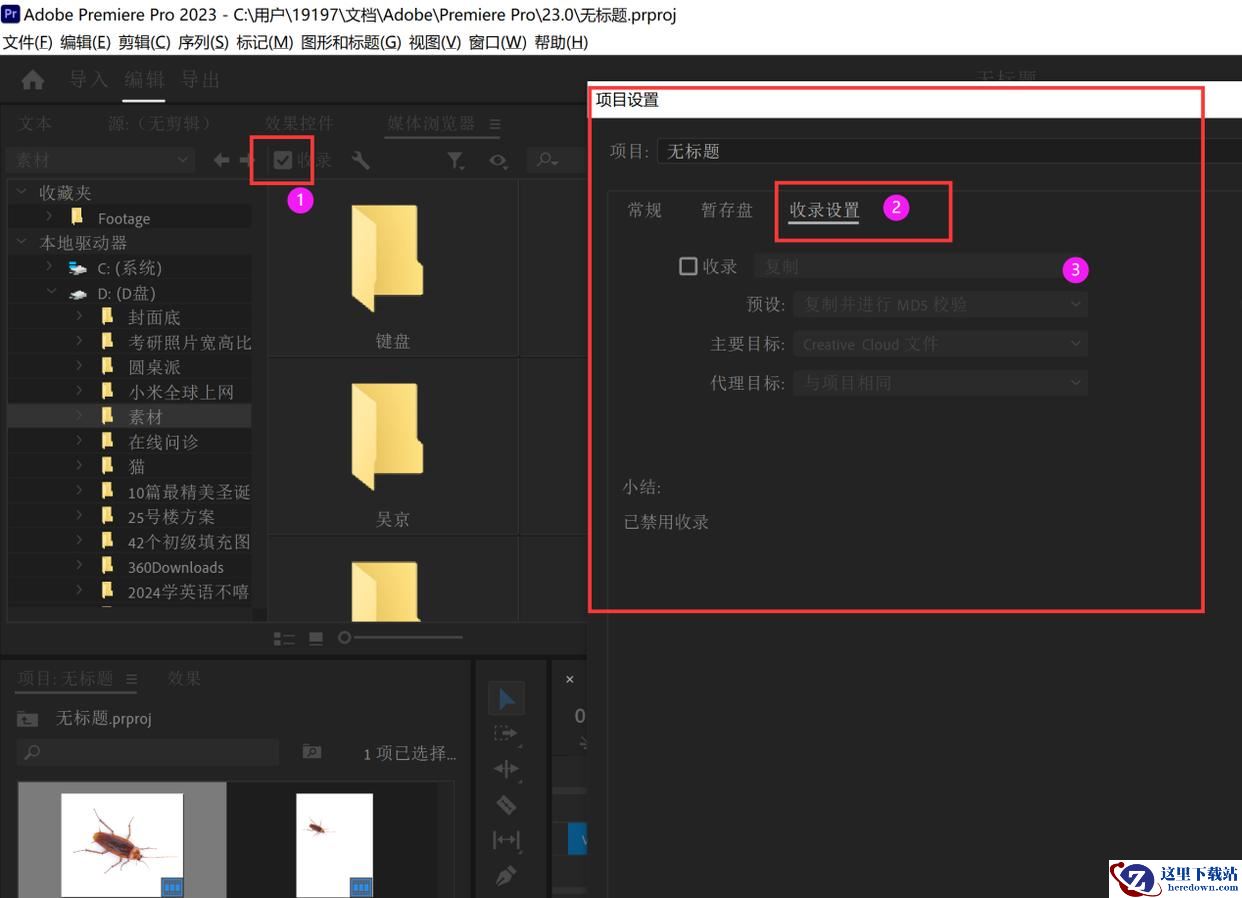Uncheck 收录 checkbox in the media browser toolbar

point(283,160)
